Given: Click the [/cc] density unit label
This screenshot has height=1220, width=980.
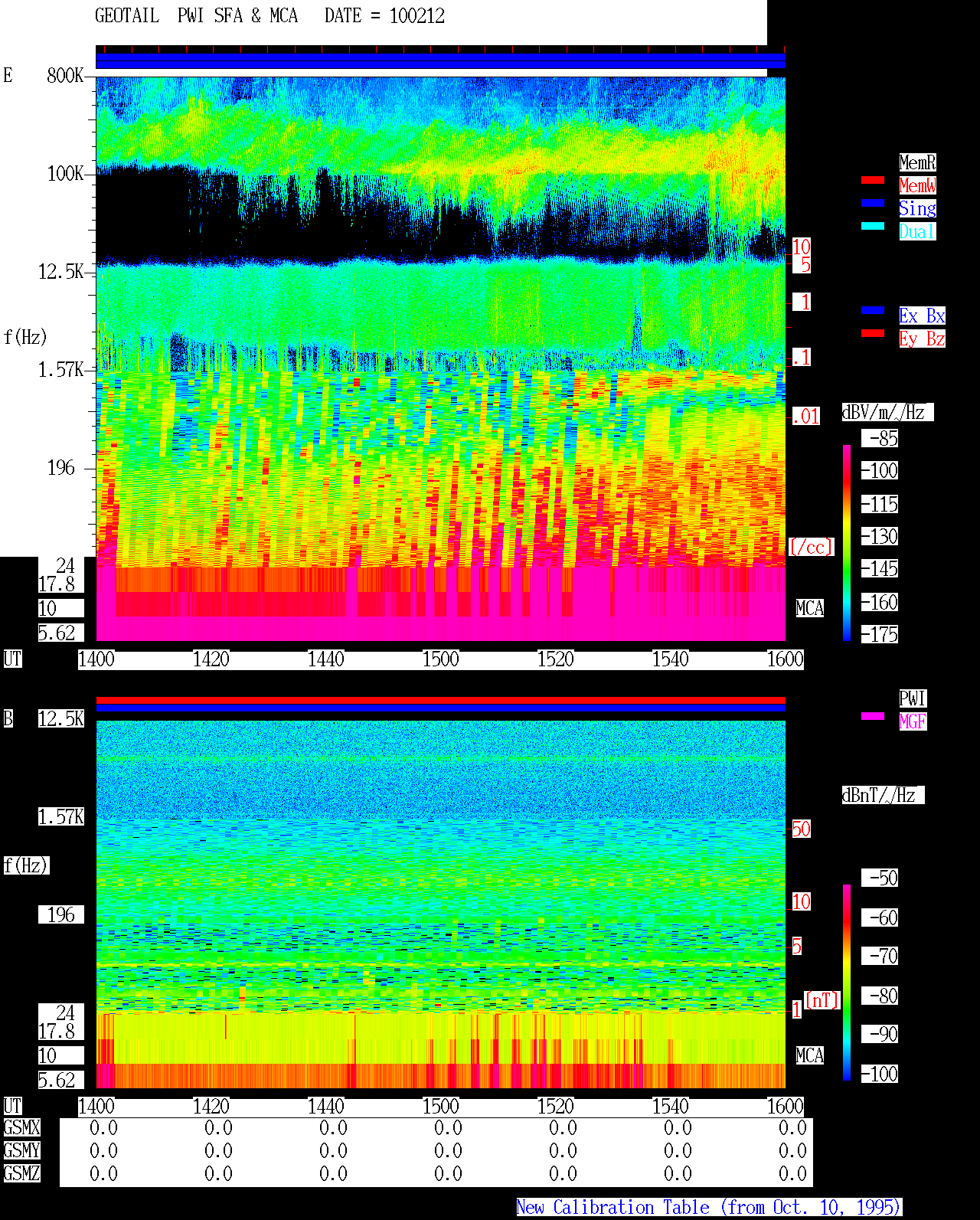Looking at the screenshot, I should coord(811,547).
